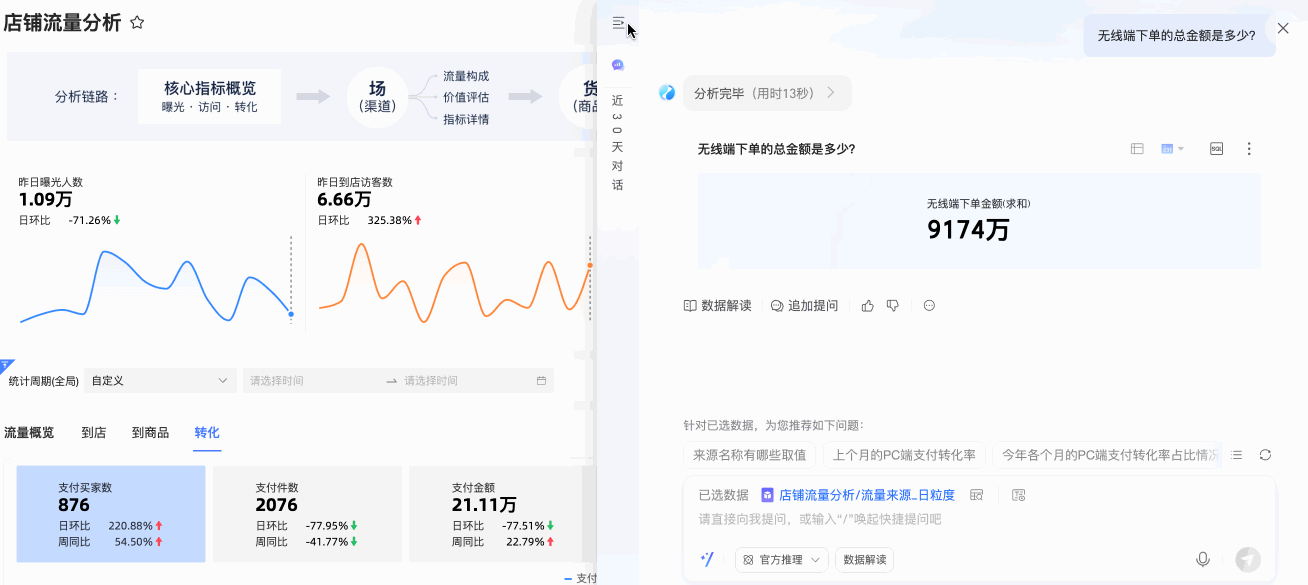
Task: Expand 分析完毕 (用时13秒) reasoning details
Action: pos(767,93)
